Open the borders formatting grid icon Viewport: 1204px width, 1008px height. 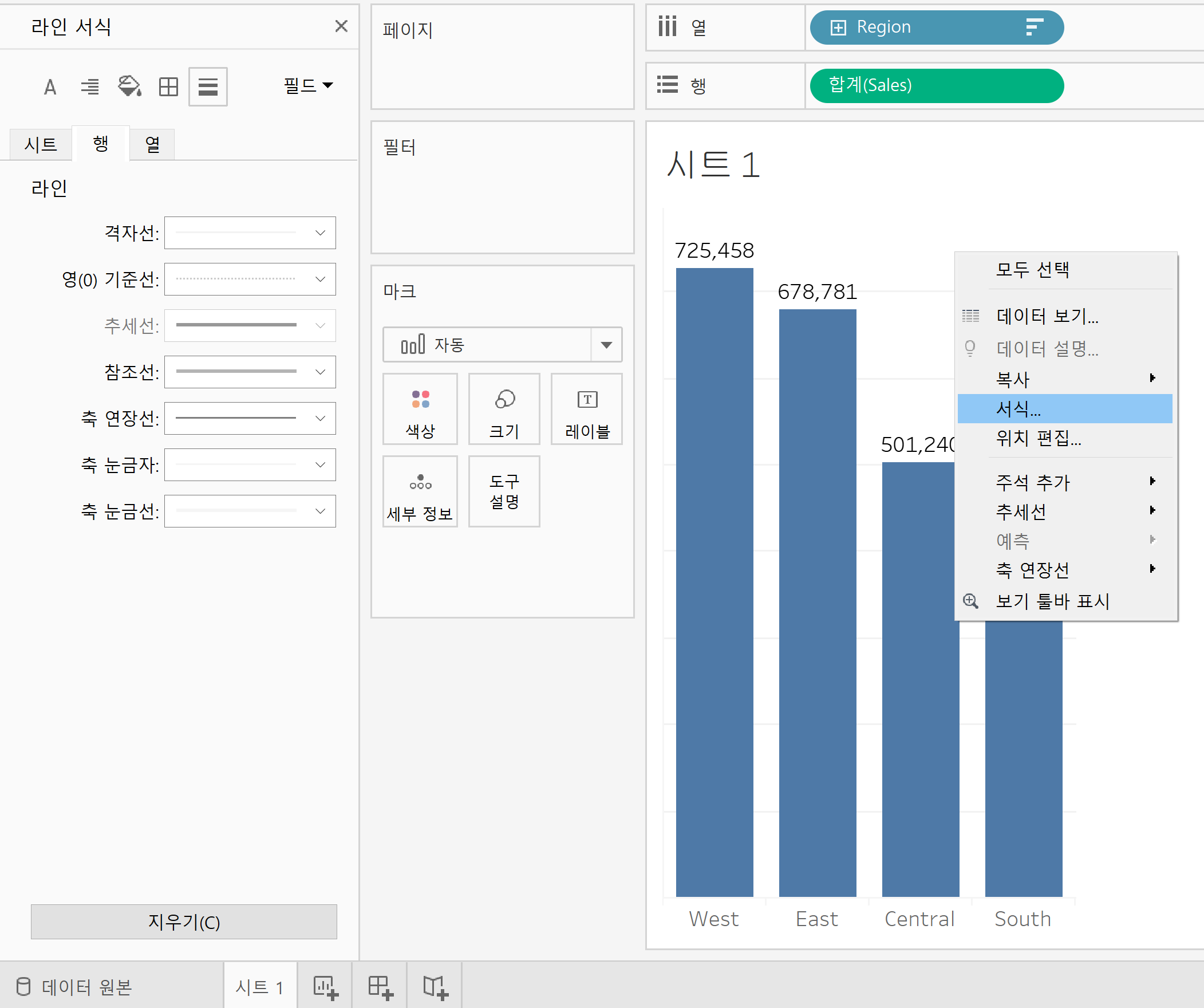point(168,86)
